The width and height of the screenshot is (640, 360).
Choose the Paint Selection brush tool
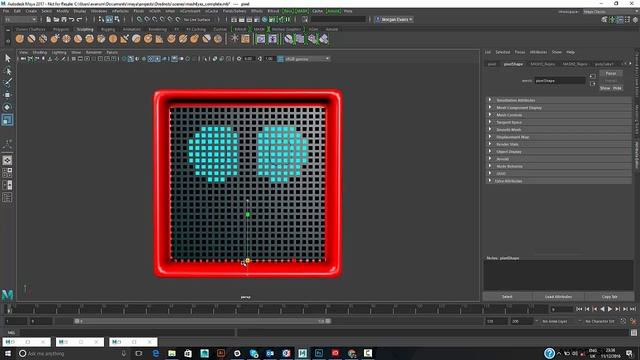pos(7,82)
